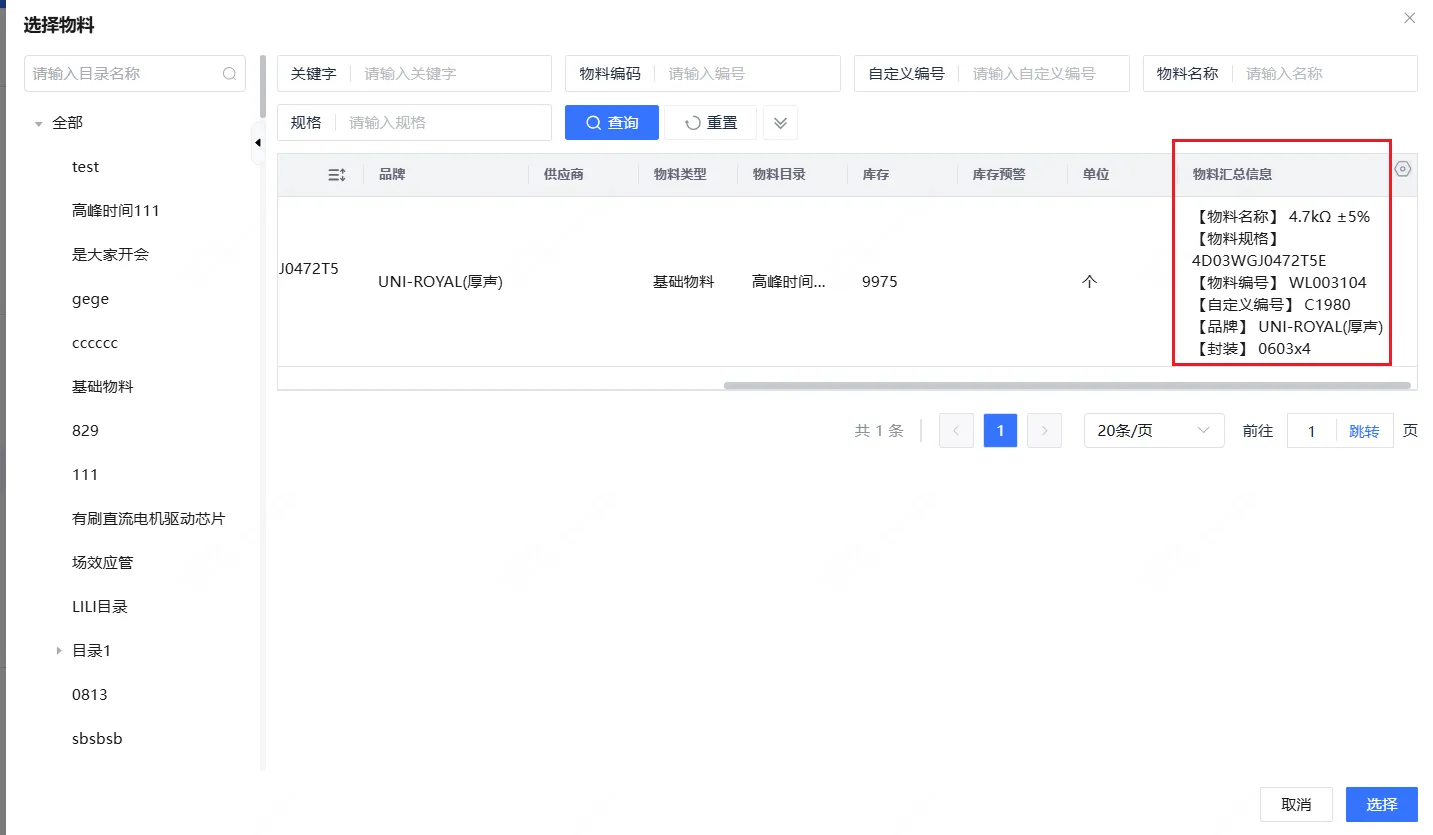Click the 查询 search button
Viewport: 1433px width, 835px height.
pyautogui.click(x=611, y=123)
